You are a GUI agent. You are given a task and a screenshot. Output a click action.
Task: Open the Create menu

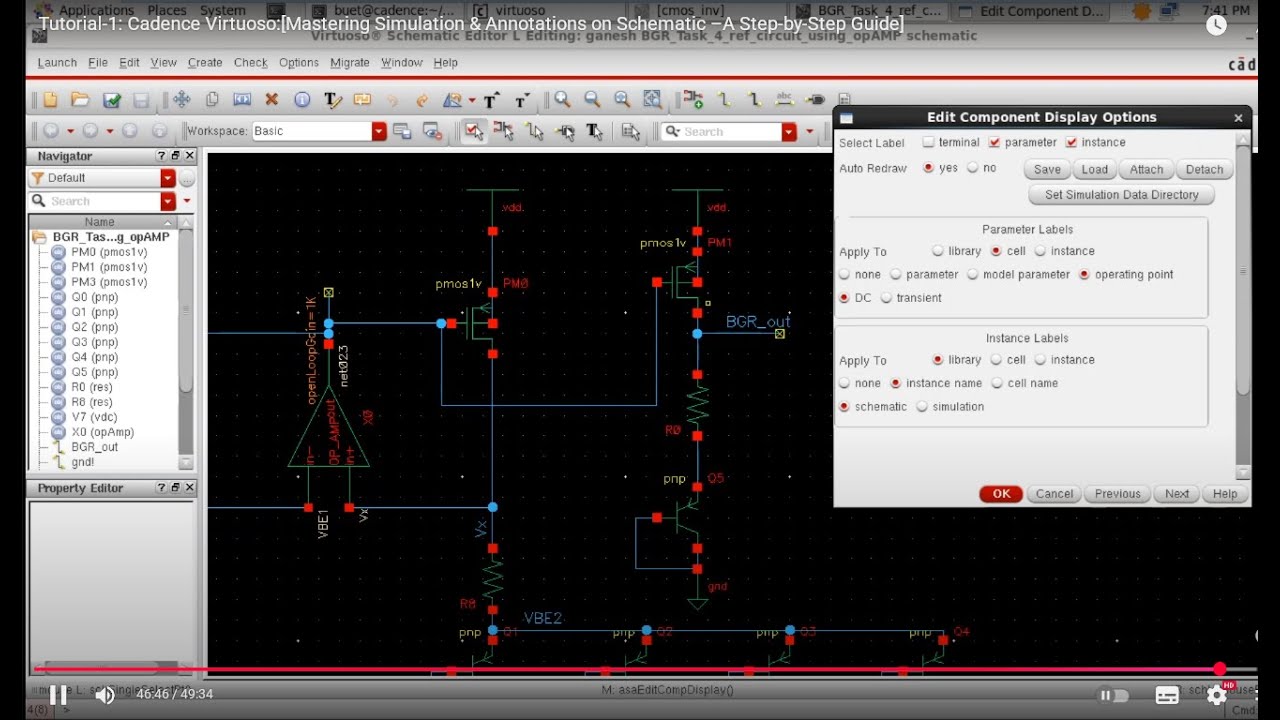click(205, 62)
